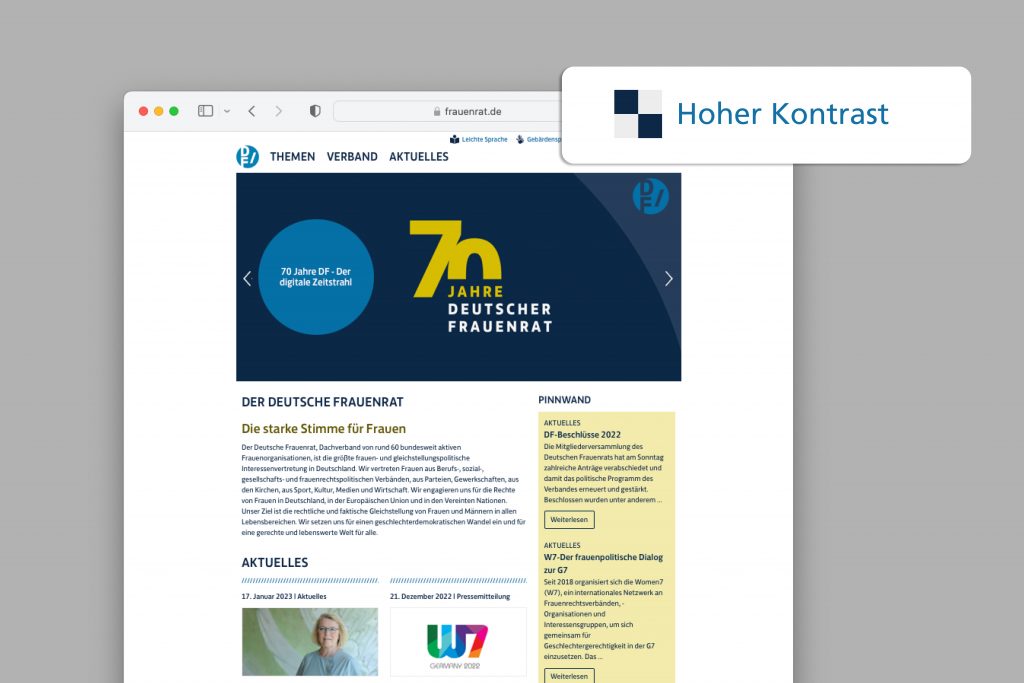Screen dimensions: 1024x683
Task: Show the Safari sidebar panel icon
Action: coord(208,111)
